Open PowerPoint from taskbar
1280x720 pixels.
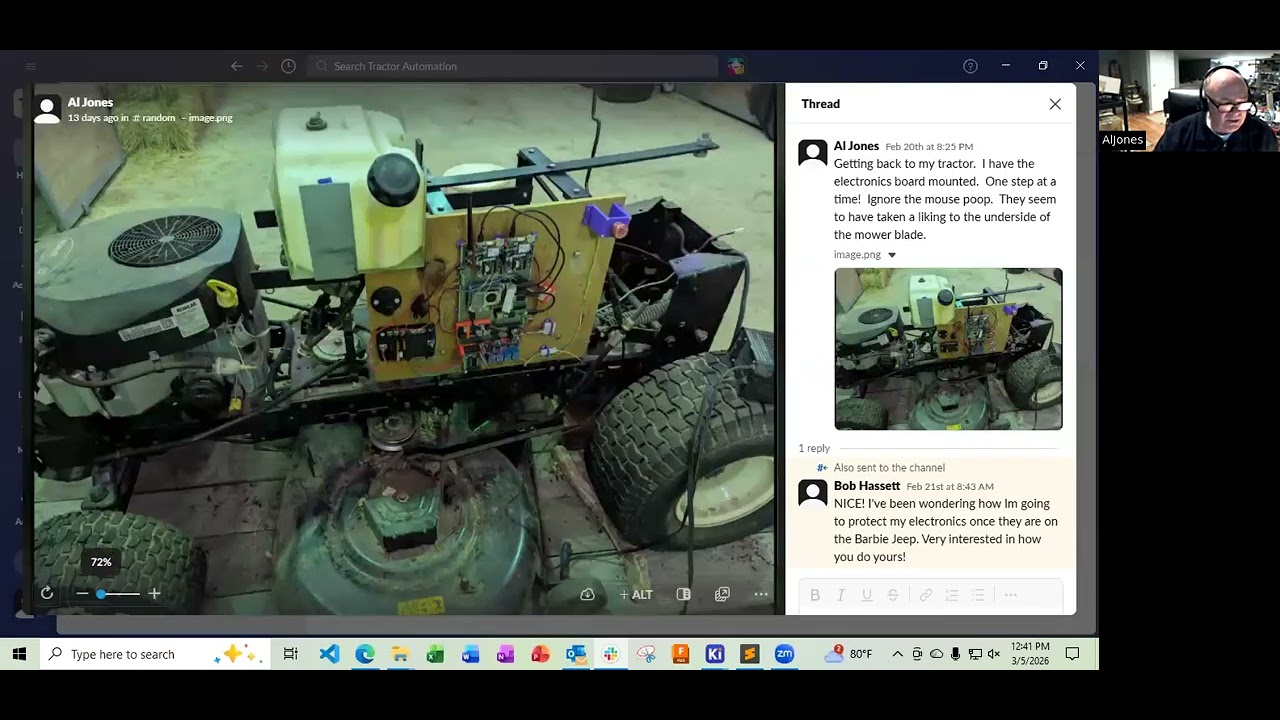point(540,654)
